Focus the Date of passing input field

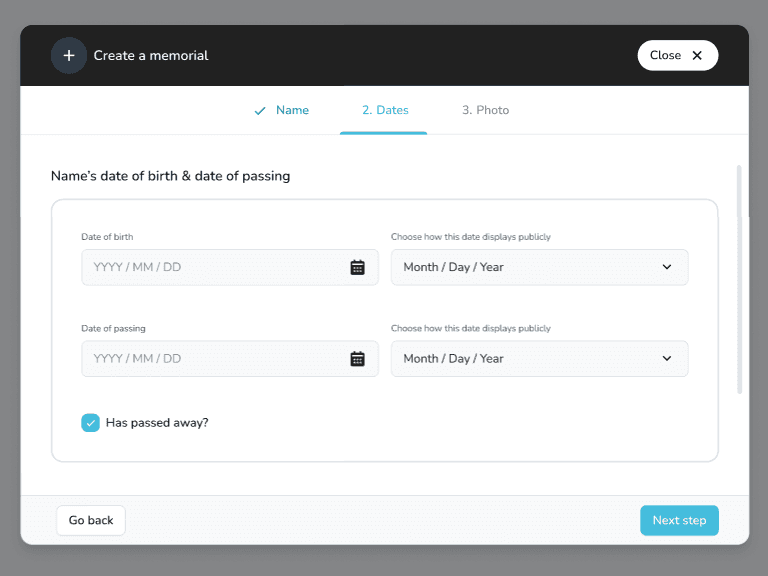coord(215,359)
